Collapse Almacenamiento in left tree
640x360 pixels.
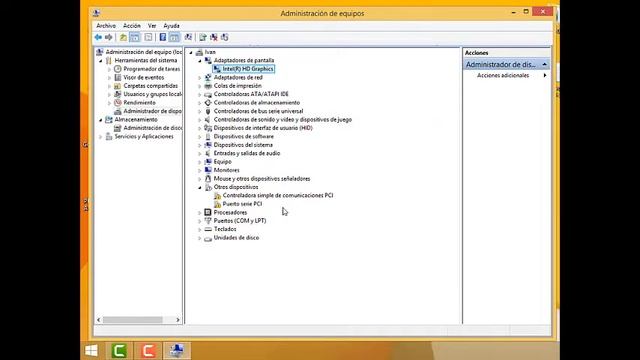click(x=100, y=120)
